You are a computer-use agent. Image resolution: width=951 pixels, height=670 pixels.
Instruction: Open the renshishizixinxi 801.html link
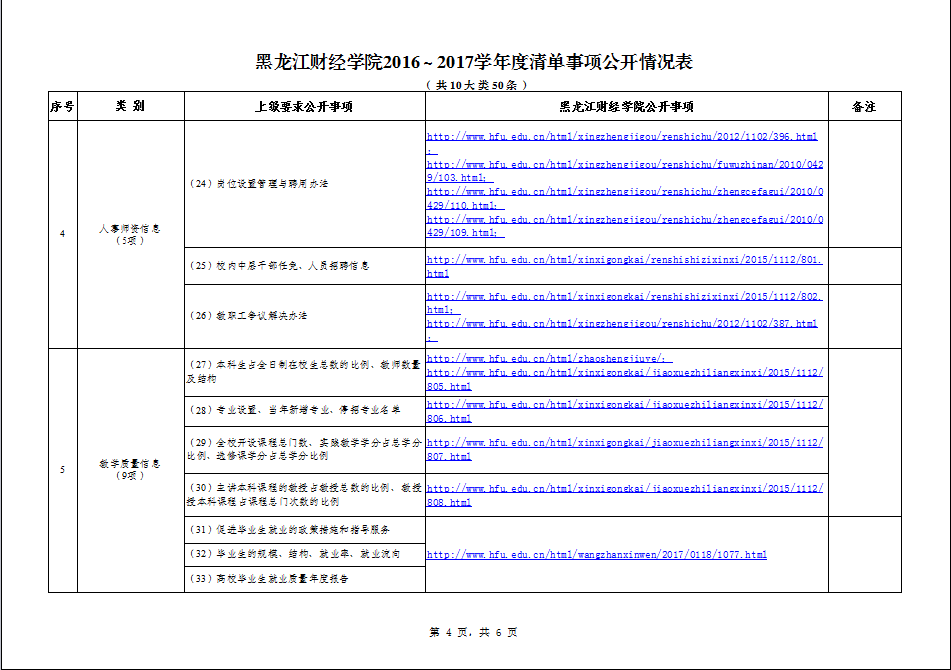624,259
